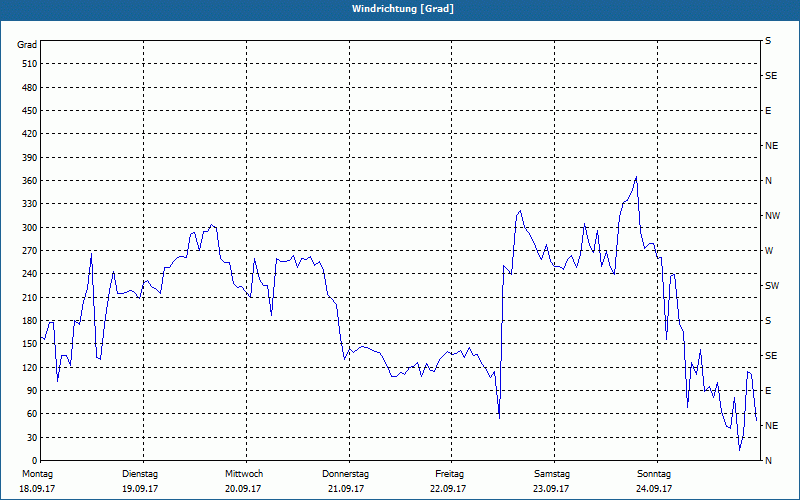Select the 270 degree axis label
Image resolution: width=800 pixels, height=500 pixels.
30,251
